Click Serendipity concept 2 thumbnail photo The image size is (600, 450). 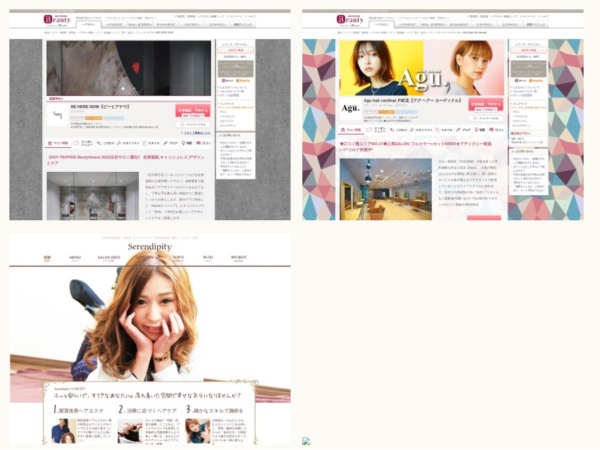tap(130, 431)
